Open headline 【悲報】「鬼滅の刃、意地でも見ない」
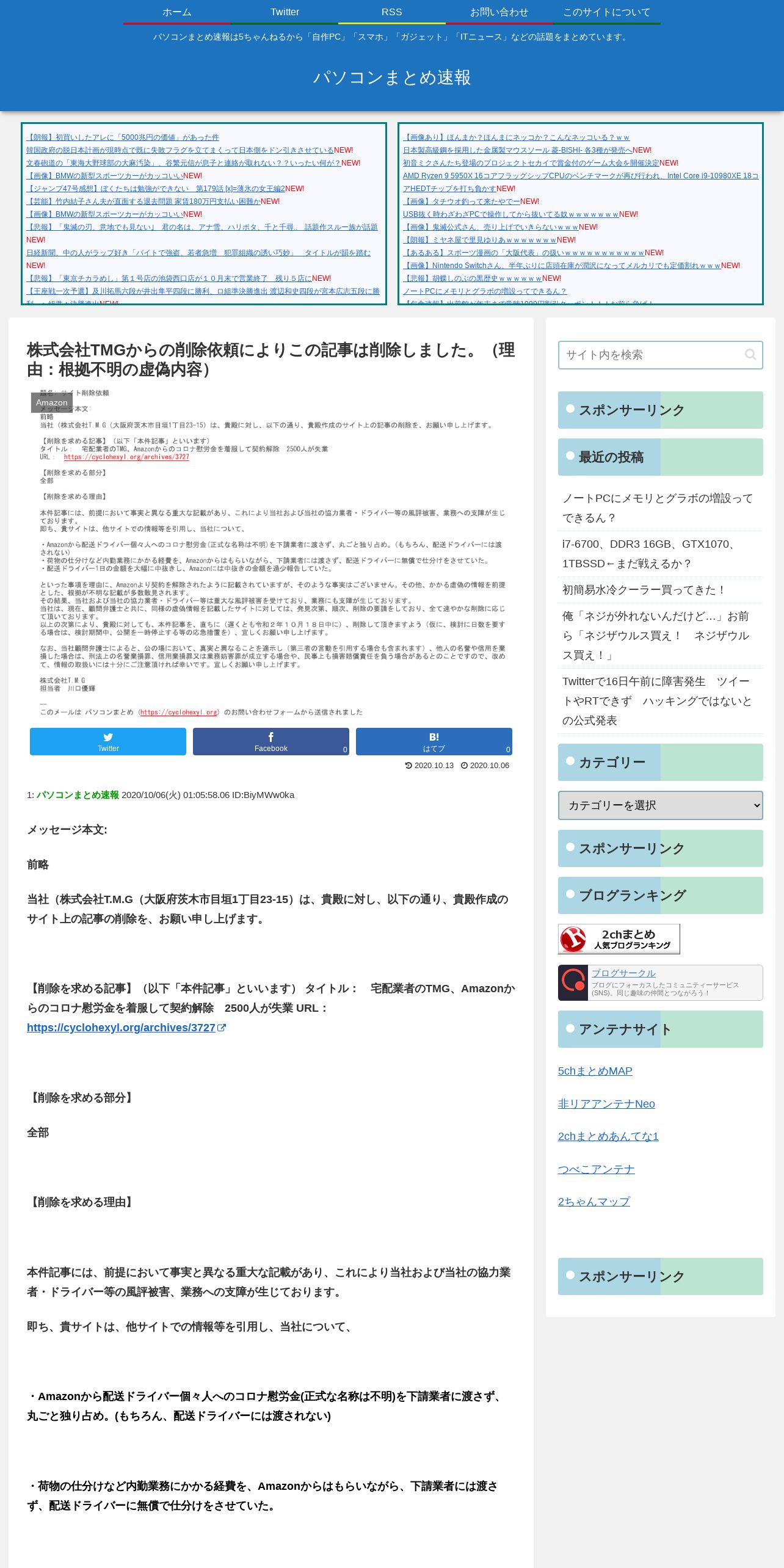 [201, 227]
